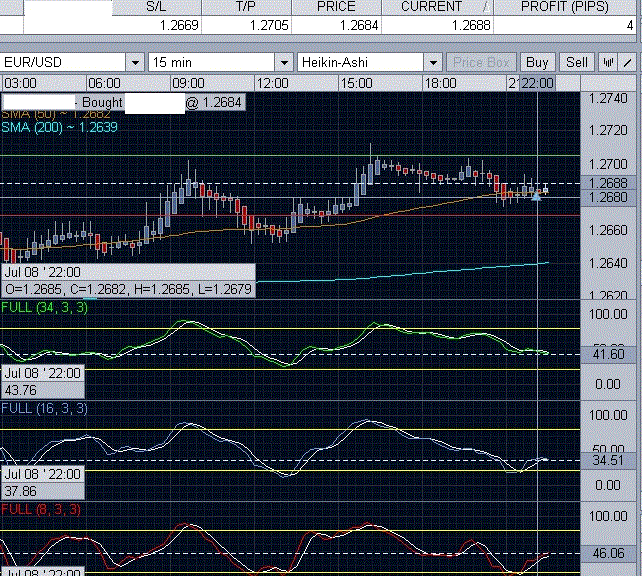This screenshot has height=576, width=642.
Task: Click the CURRENT column header
Action: tap(437, 7)
